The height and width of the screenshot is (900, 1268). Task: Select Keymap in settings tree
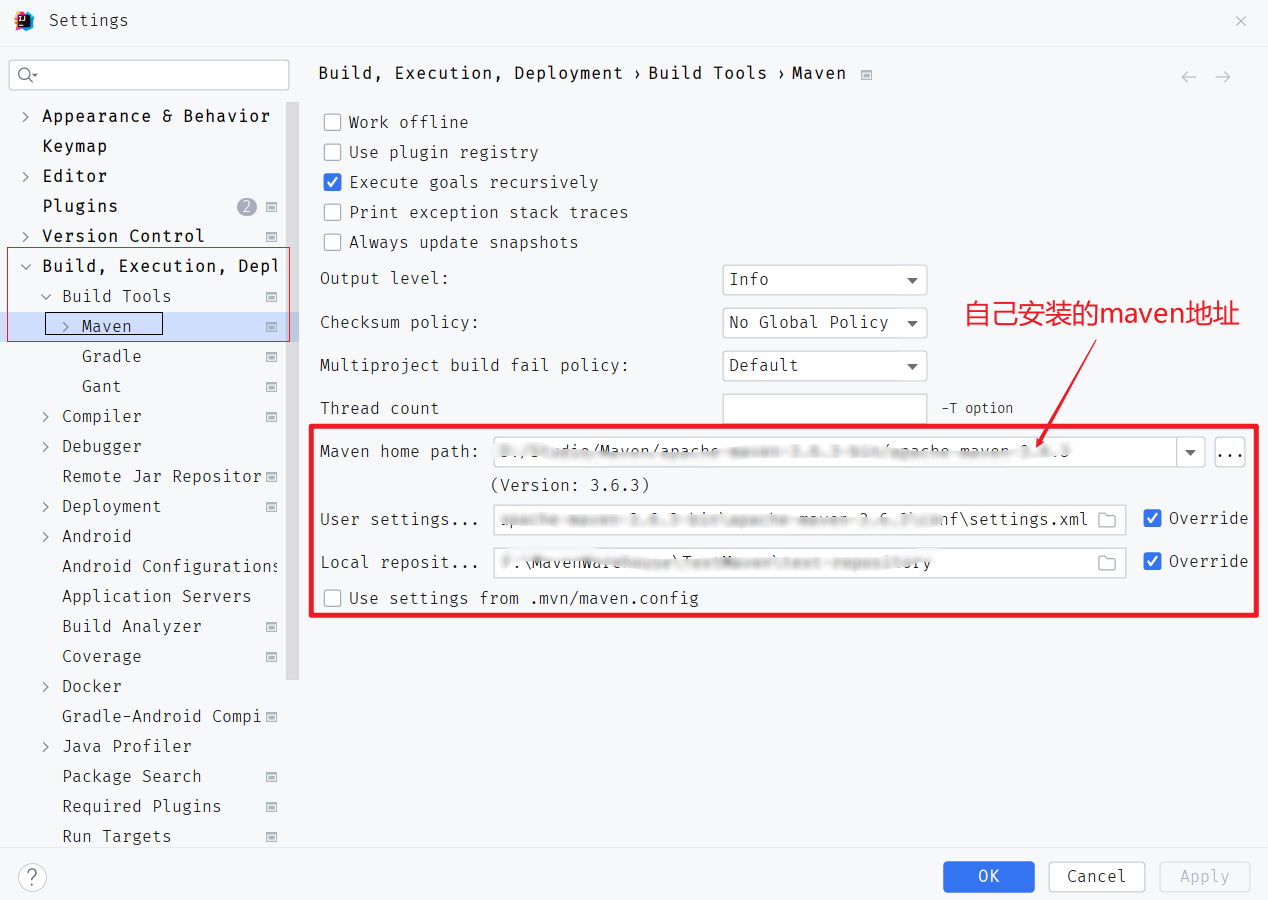(74, 146)
